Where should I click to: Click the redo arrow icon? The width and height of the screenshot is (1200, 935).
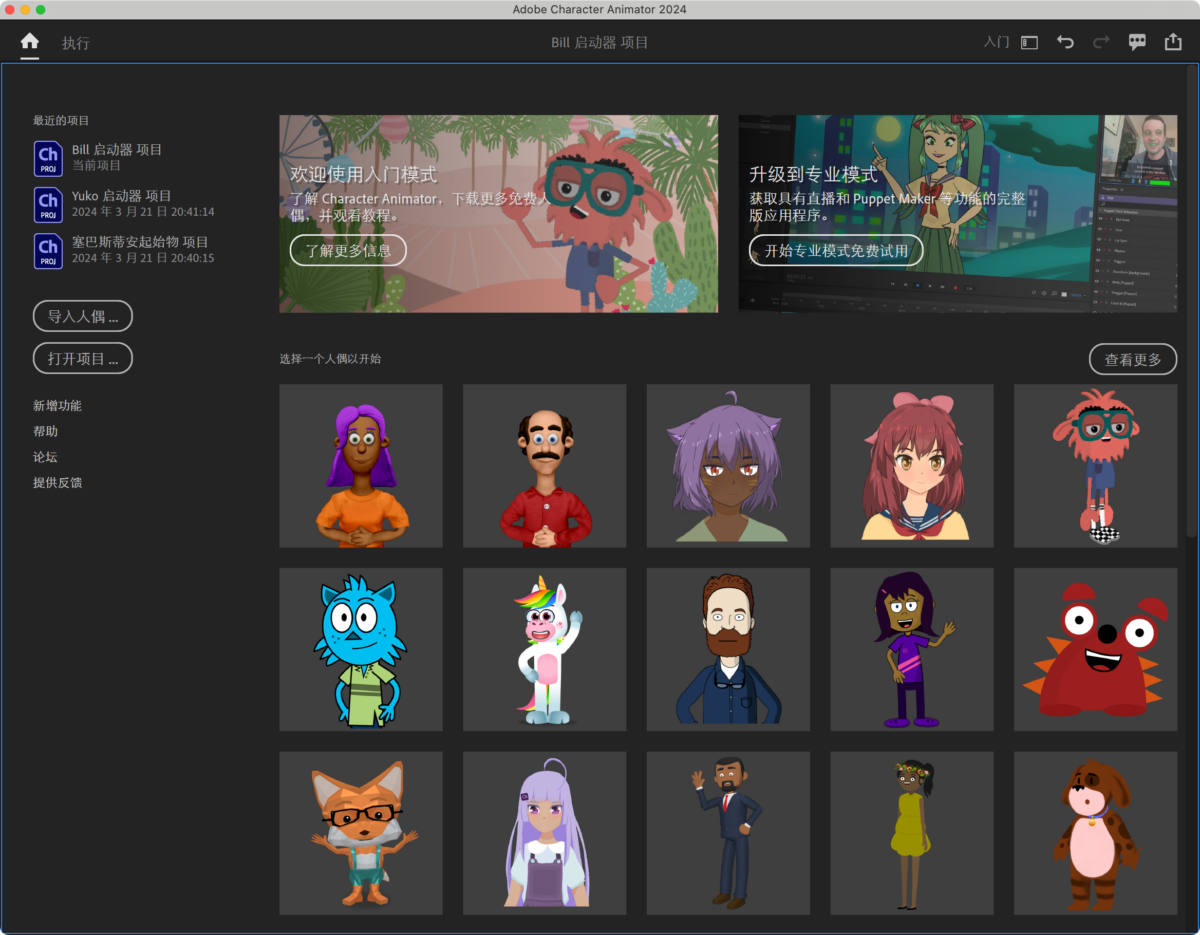pos(1101,42)
